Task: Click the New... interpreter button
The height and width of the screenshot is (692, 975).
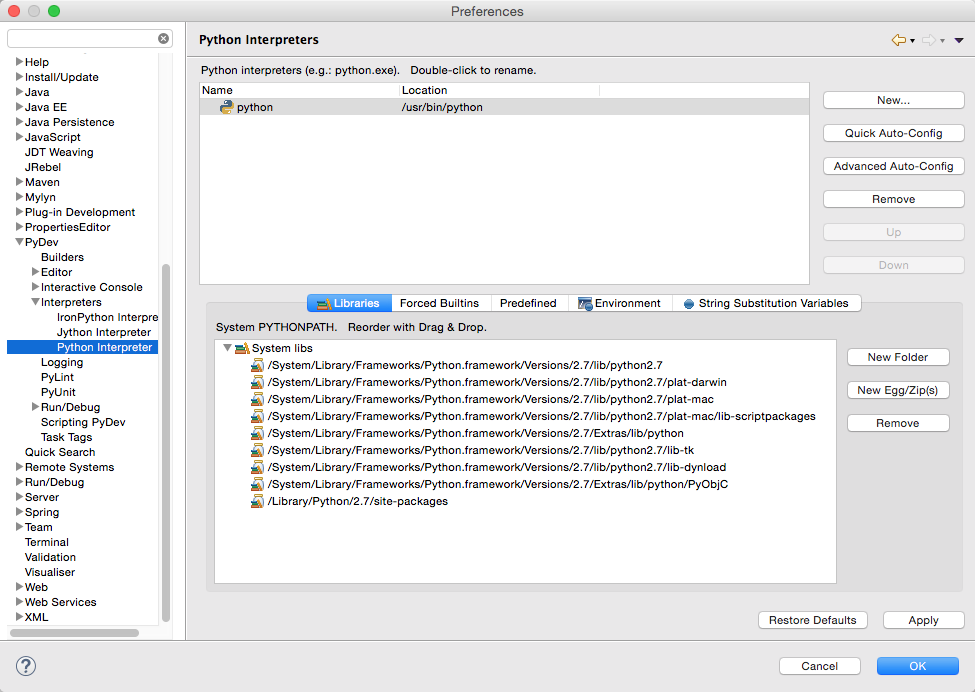Action: tap(894, 100)
